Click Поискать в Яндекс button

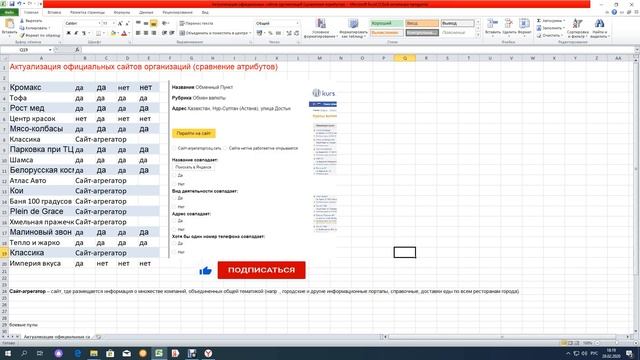pos(193,167)
